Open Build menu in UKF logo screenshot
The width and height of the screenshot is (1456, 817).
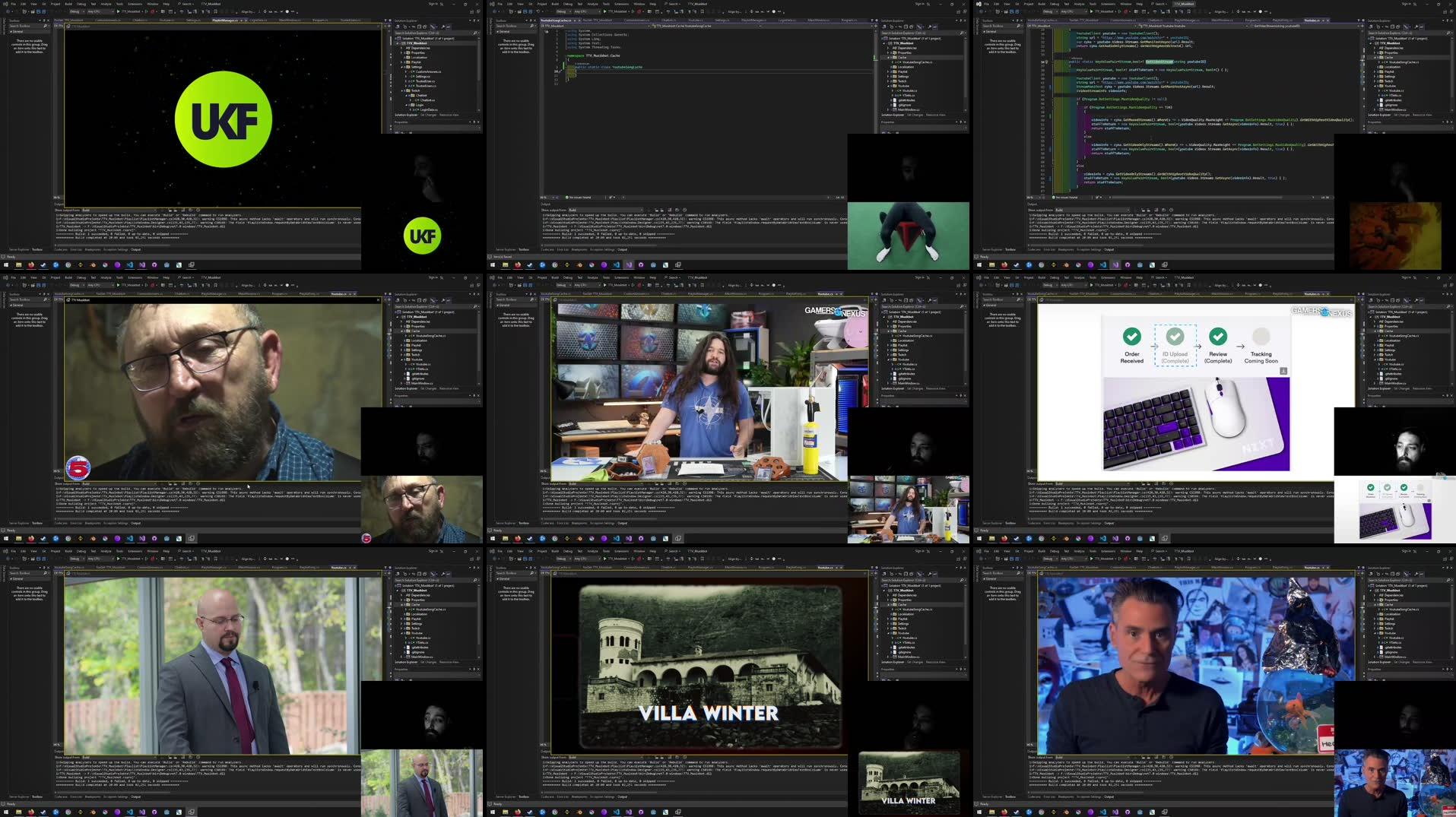point(68,4)
